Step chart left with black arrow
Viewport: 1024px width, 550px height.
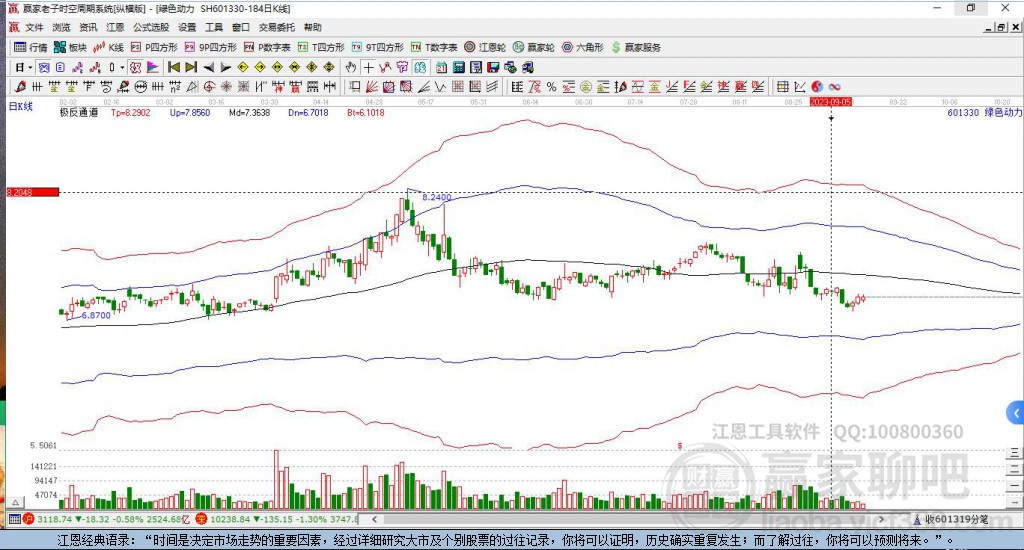click(208, 67)
